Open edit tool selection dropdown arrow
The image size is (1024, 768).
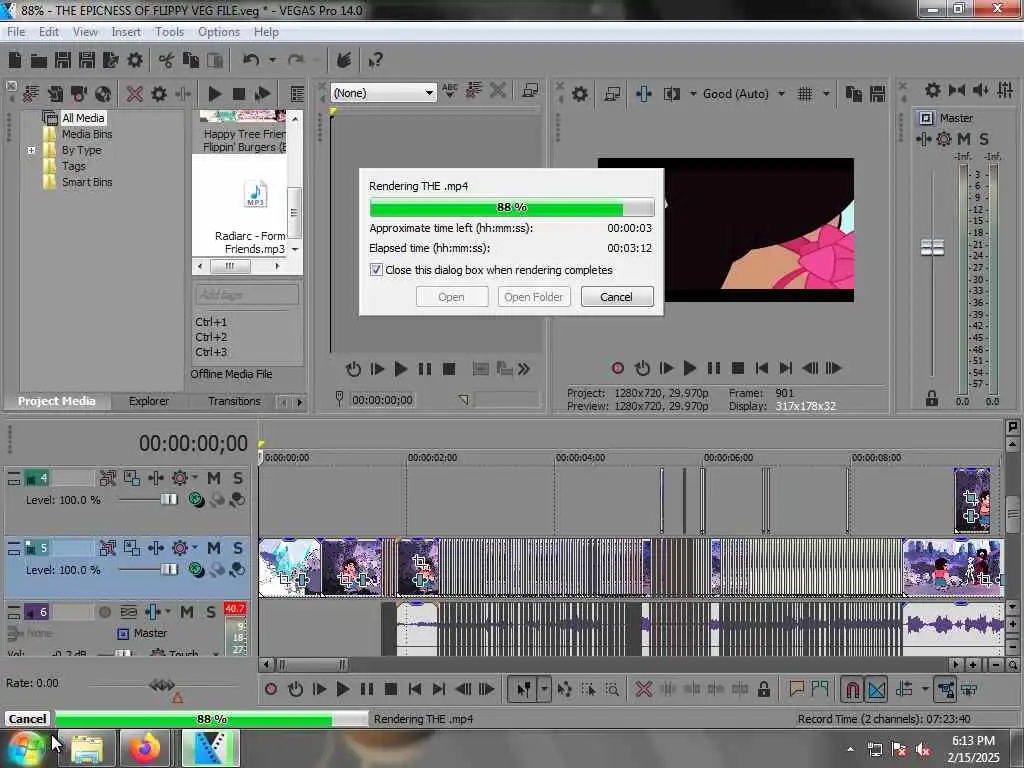(545, 689)
